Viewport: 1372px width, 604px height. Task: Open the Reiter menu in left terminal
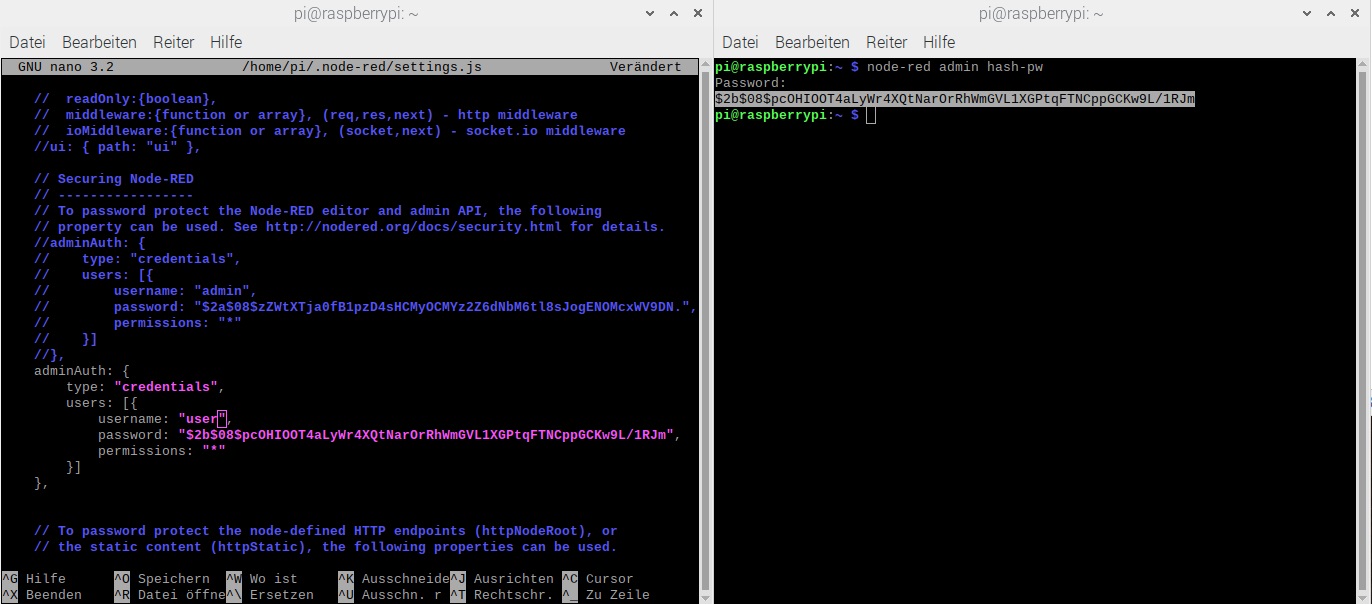coord(173,42)
